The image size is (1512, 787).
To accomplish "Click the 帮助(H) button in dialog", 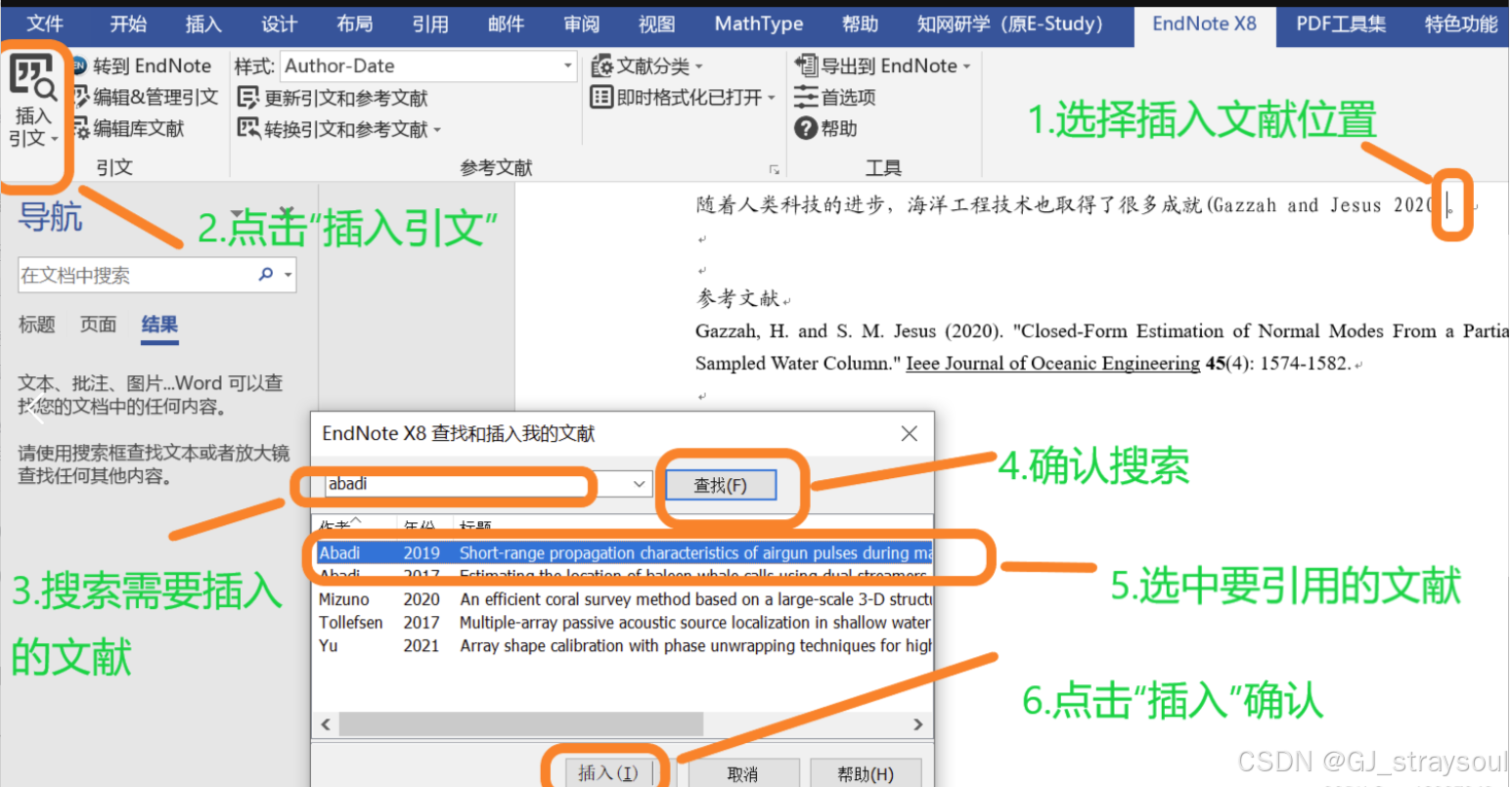I will click(866, 774).
